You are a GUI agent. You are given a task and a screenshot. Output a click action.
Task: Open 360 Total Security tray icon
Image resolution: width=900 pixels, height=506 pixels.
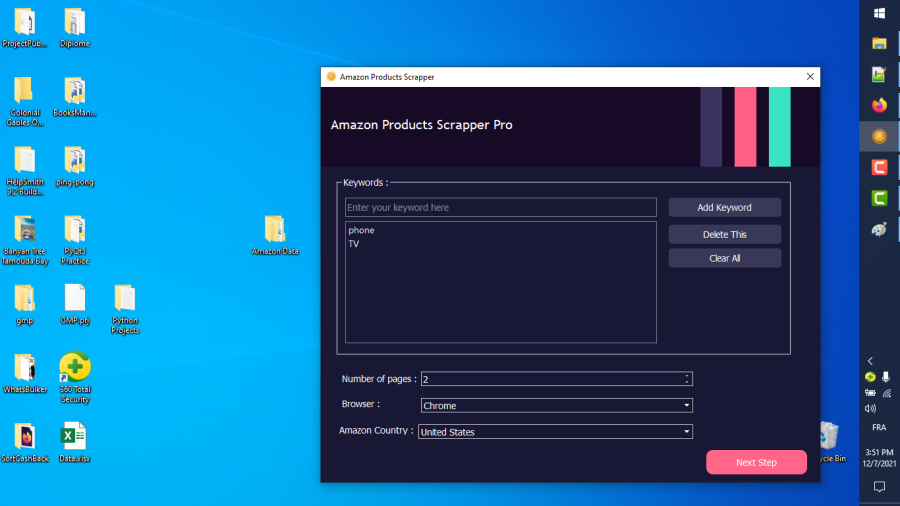(x=870, y=377)
